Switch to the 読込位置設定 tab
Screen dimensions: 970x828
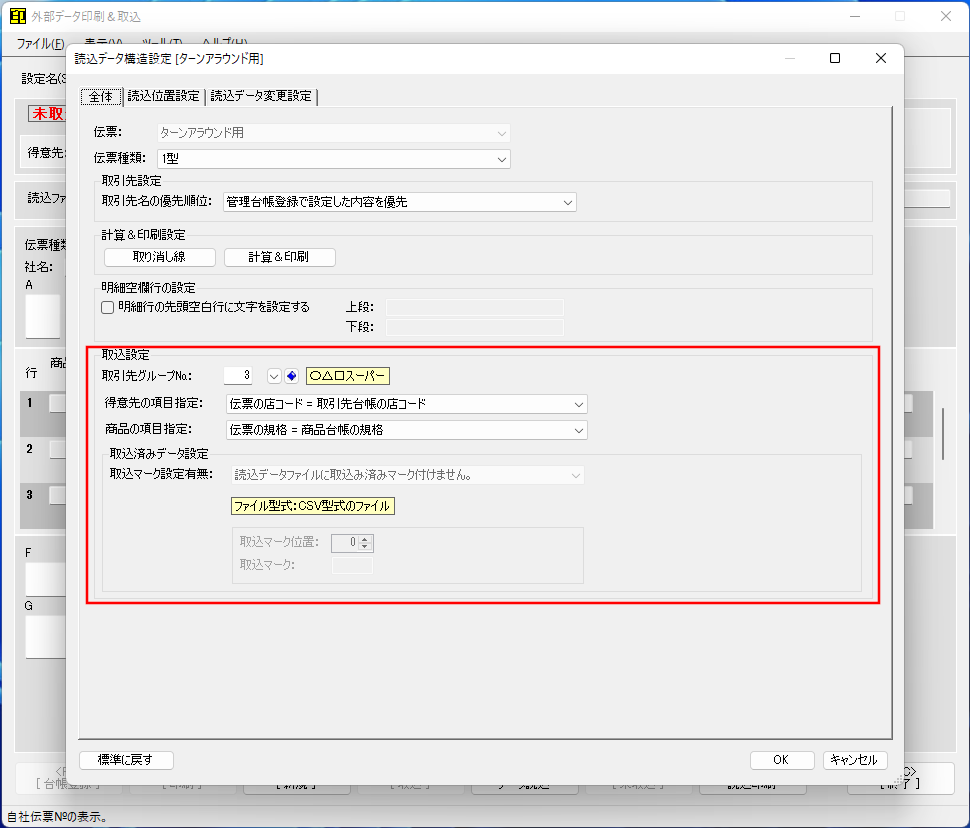coord(165,97)
